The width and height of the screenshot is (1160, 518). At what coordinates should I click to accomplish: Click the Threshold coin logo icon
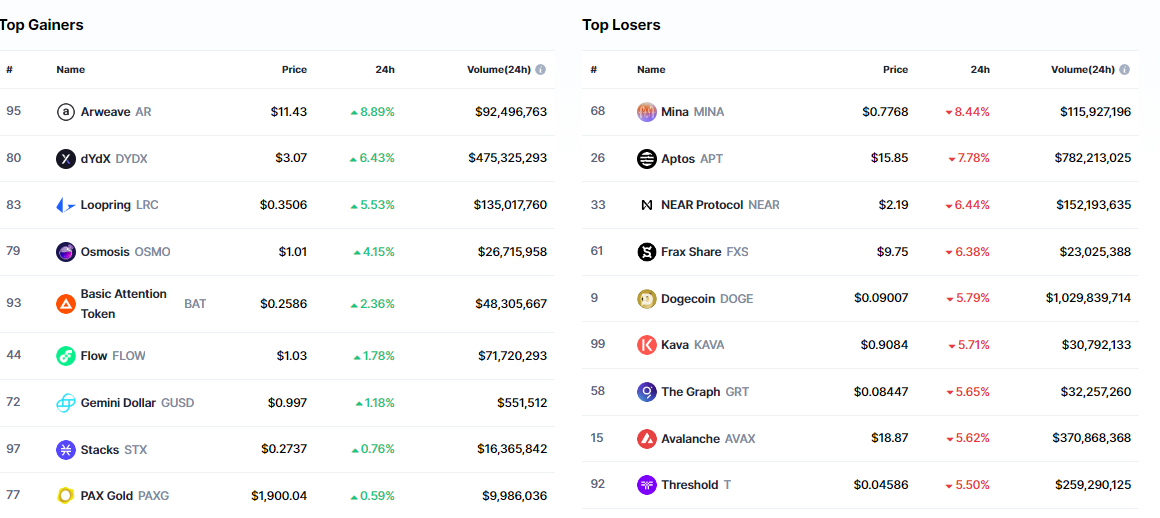point(647,485)
